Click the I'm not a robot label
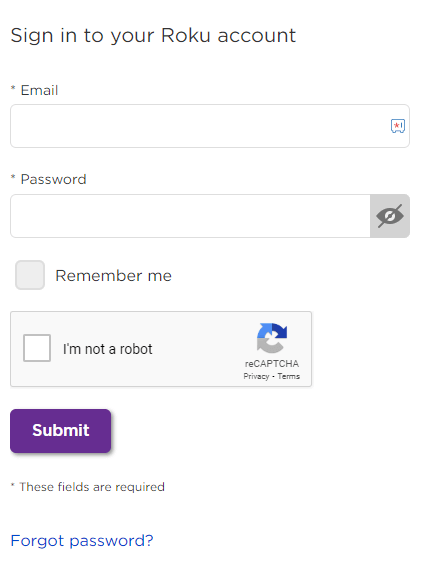The width and height of the screenshot is (434, 576). pos(108,349)
